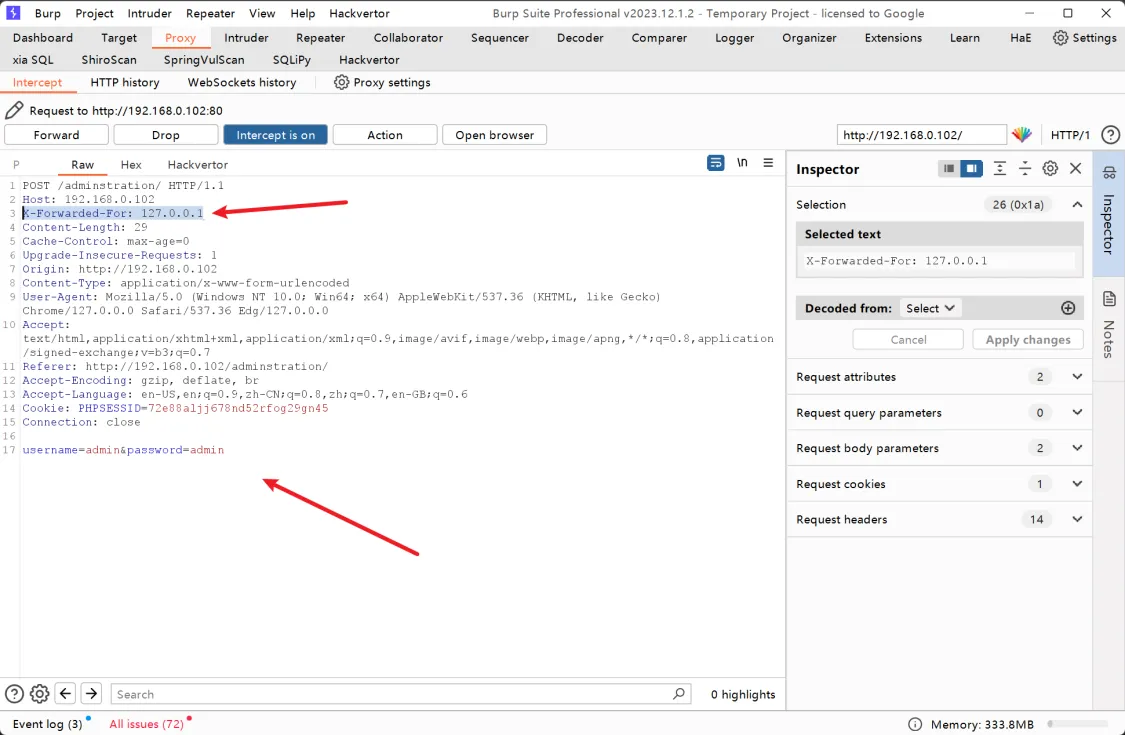Click the rainbow highlight color picker
Viewport: 1125px width, 735px height.
point(1021,135)
